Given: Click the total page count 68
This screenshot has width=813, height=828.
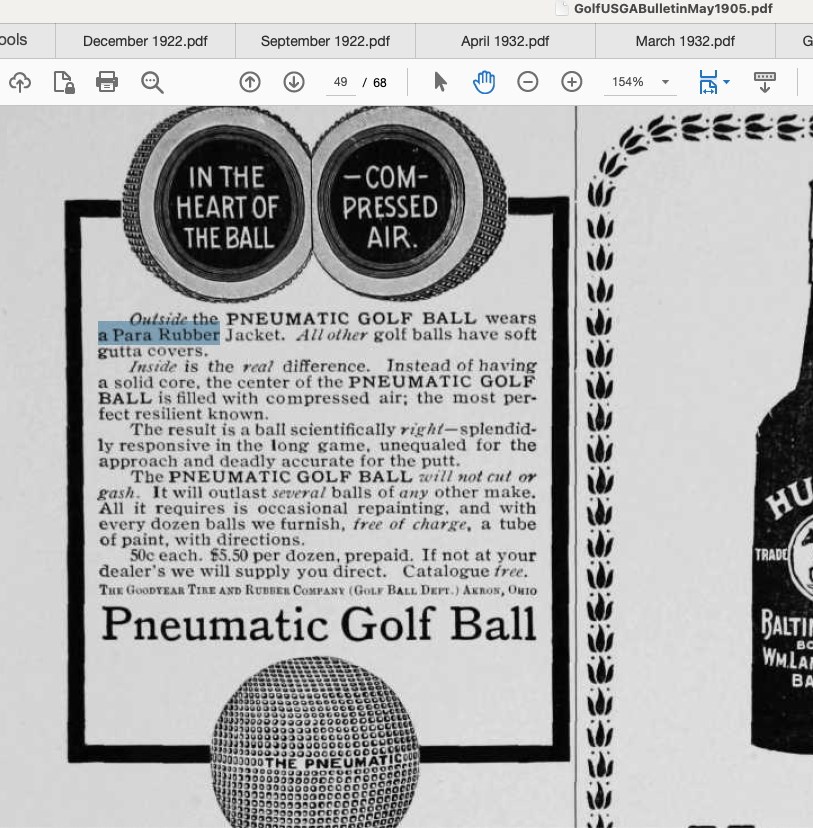Looking at the screenshot, I should (x=380, y=82).
